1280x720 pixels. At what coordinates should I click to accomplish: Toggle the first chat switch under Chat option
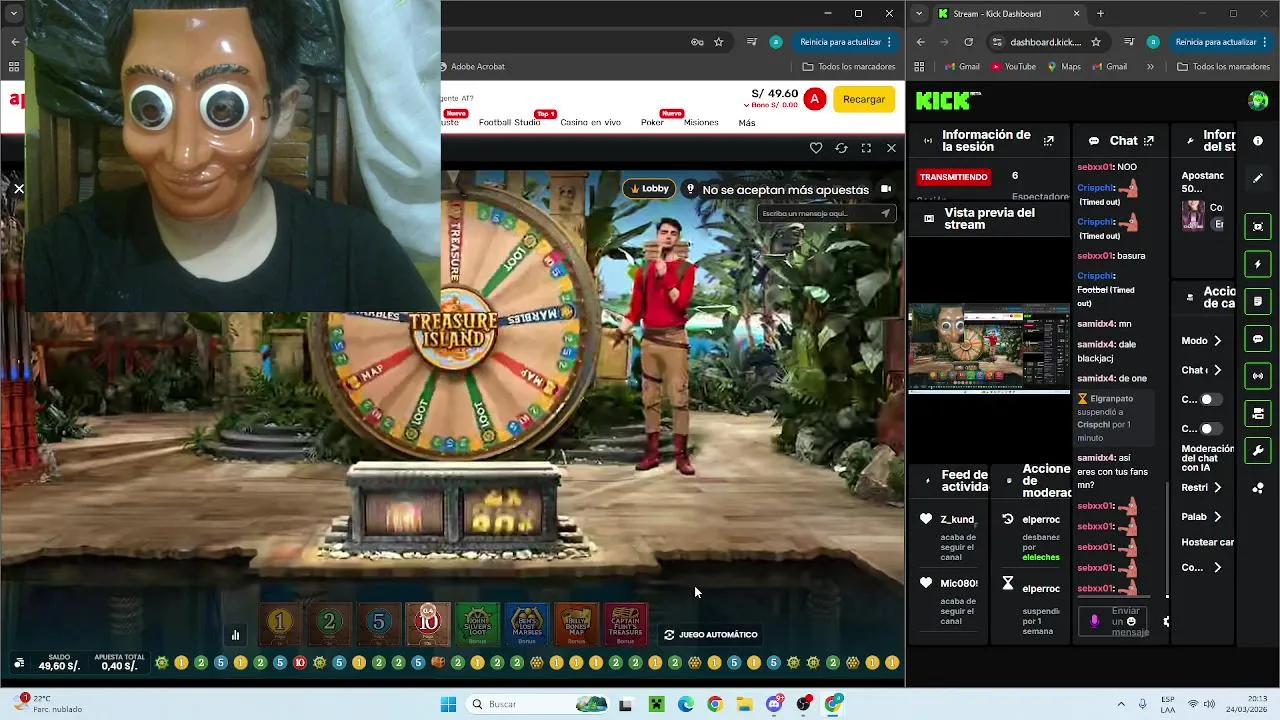(1210, 399)
